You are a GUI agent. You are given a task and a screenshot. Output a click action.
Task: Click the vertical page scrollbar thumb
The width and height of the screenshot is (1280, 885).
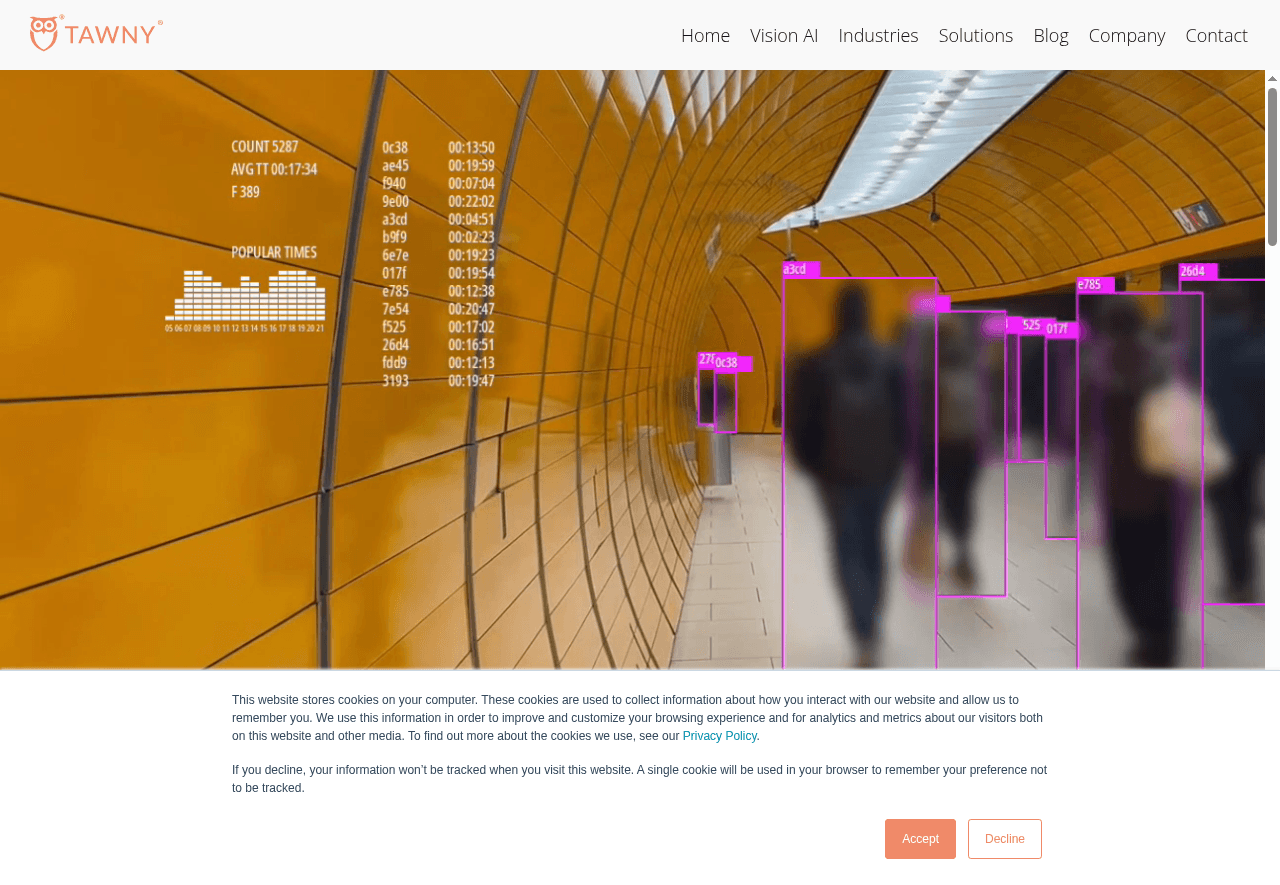tap(1272, 166)
